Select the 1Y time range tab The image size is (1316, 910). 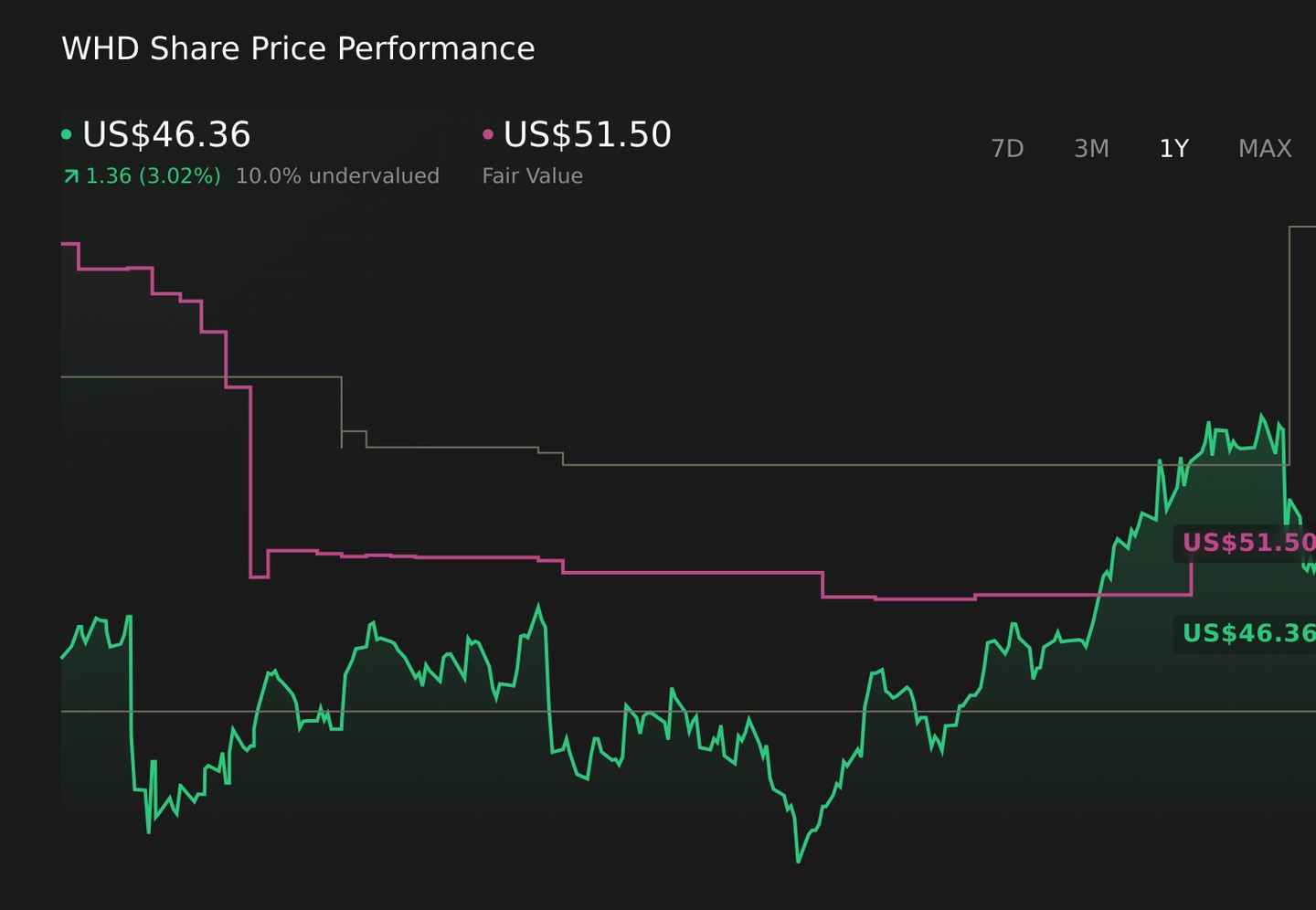click(1174, 148)
